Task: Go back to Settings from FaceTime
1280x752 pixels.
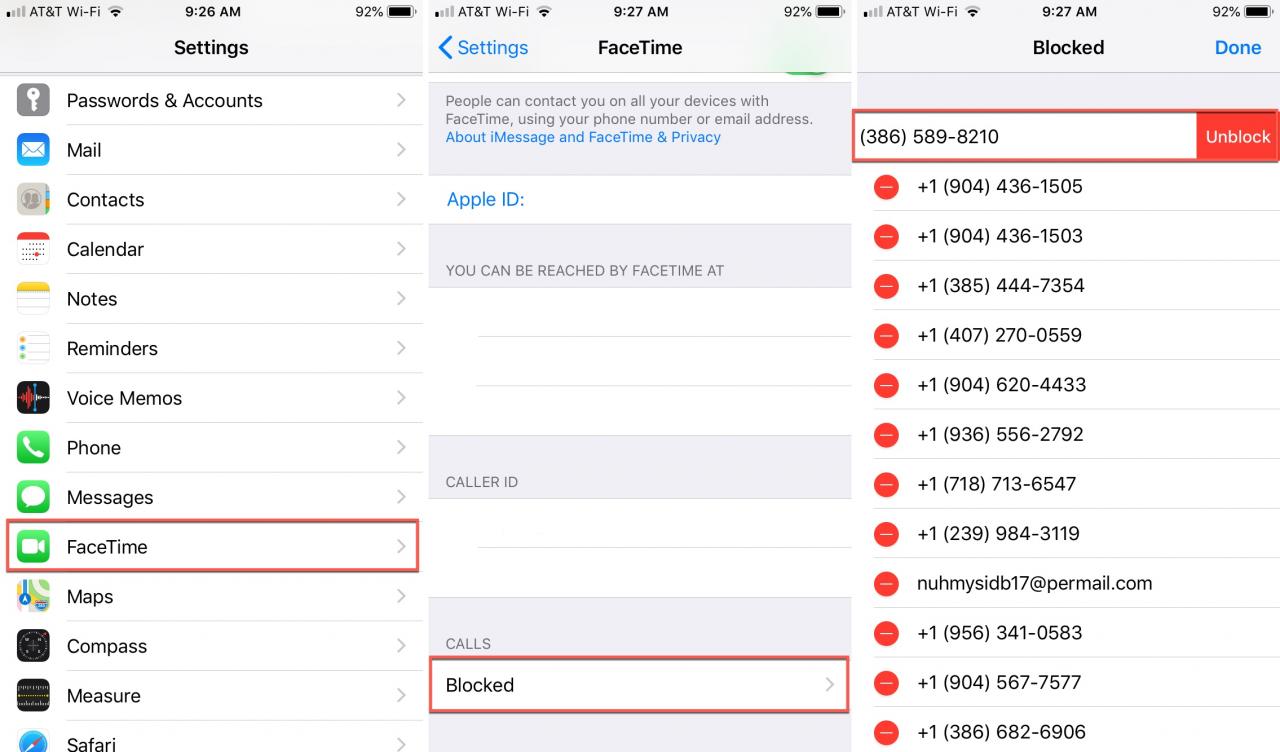Action: pos(483,47)
